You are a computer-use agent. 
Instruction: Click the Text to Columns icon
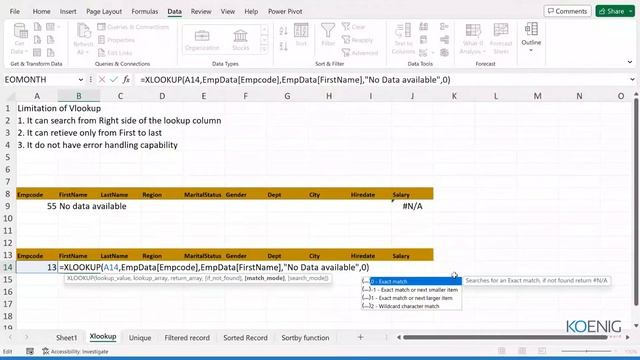tap(403, 39)
